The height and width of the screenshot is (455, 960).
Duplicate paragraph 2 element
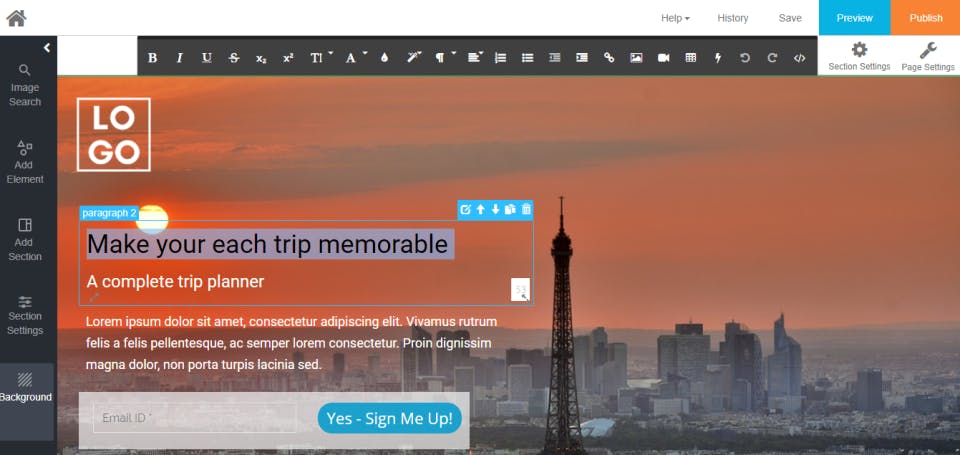pos(510,209)
